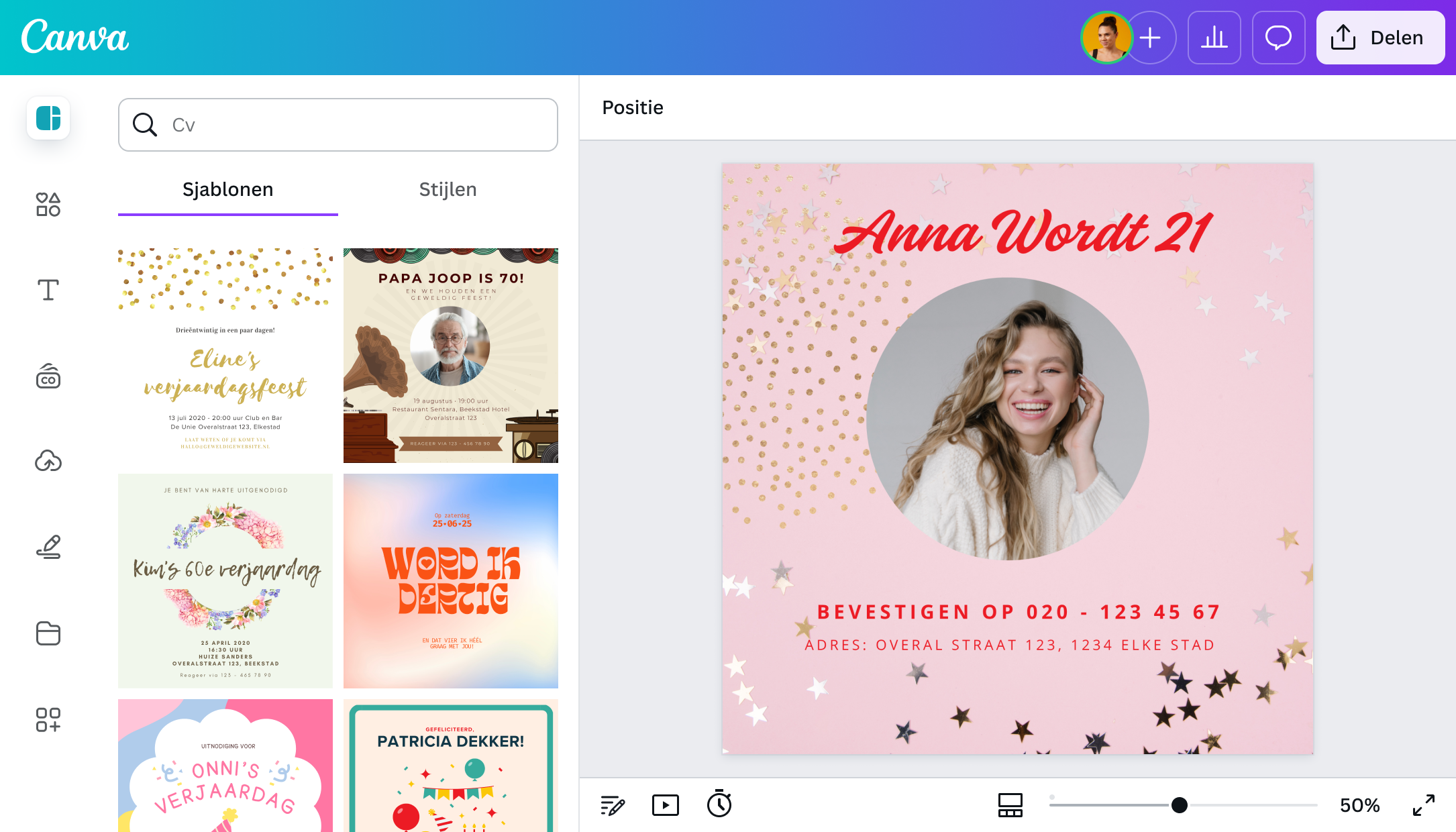Click the zoom slider handle
Screen dimensions: 1456x832
pyautogui.click(x=1180, y=805)
